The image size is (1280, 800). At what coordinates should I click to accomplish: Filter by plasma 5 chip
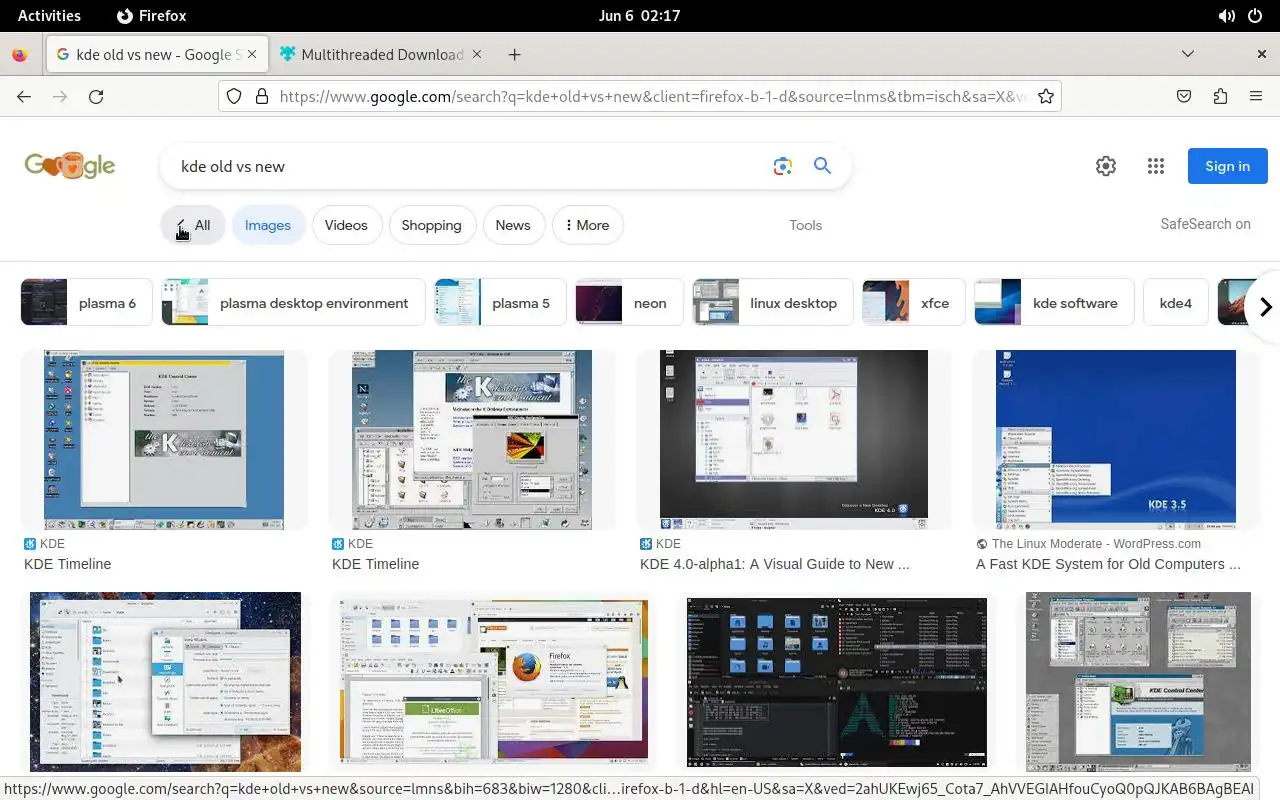pos(500,303)
